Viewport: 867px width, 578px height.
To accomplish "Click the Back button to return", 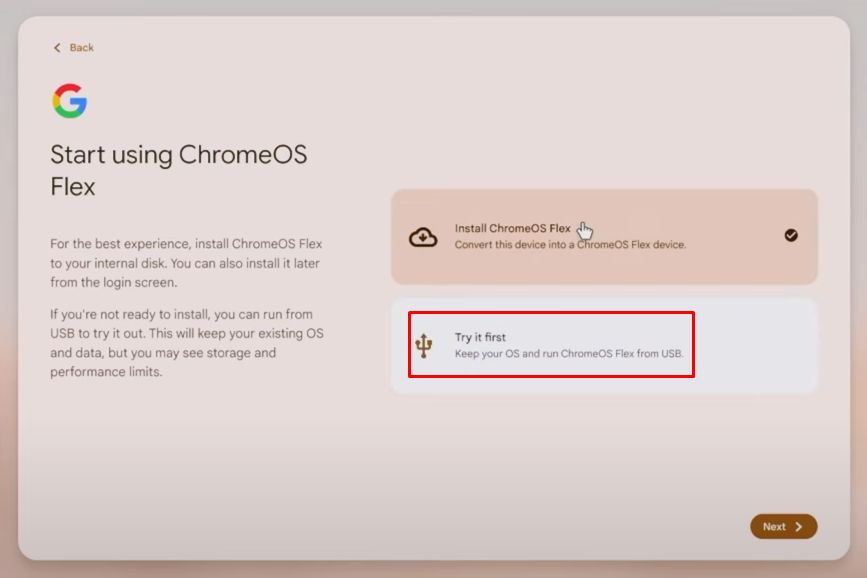I will [x=72, y=47].
